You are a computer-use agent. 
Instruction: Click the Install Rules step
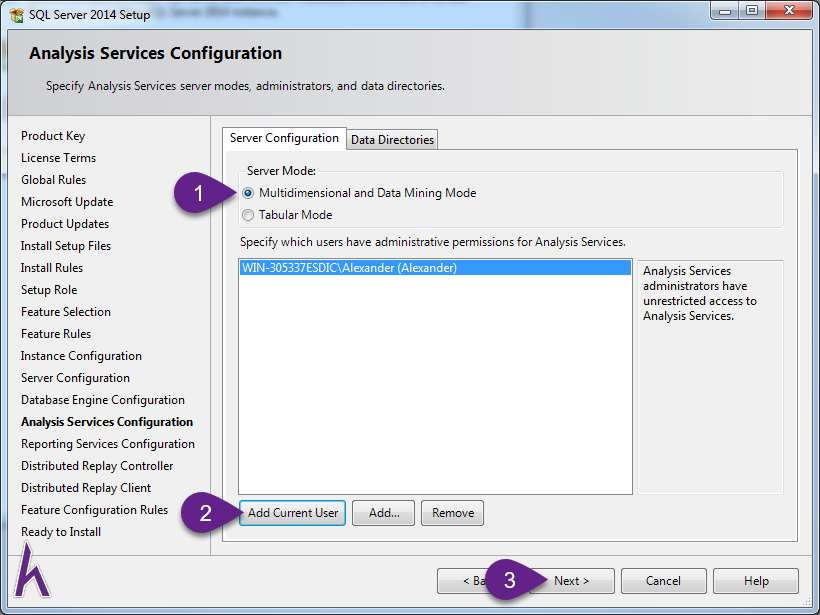tap(52, 268)
